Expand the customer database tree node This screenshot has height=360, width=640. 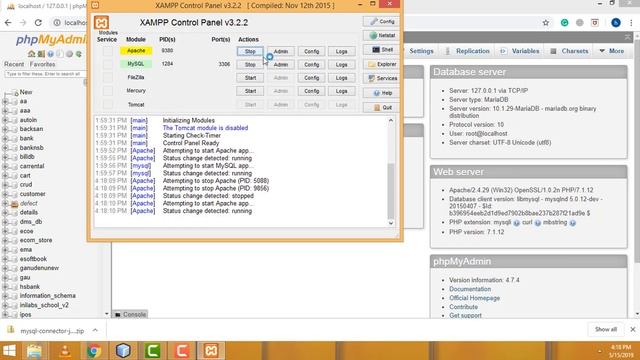click(5, 194)
